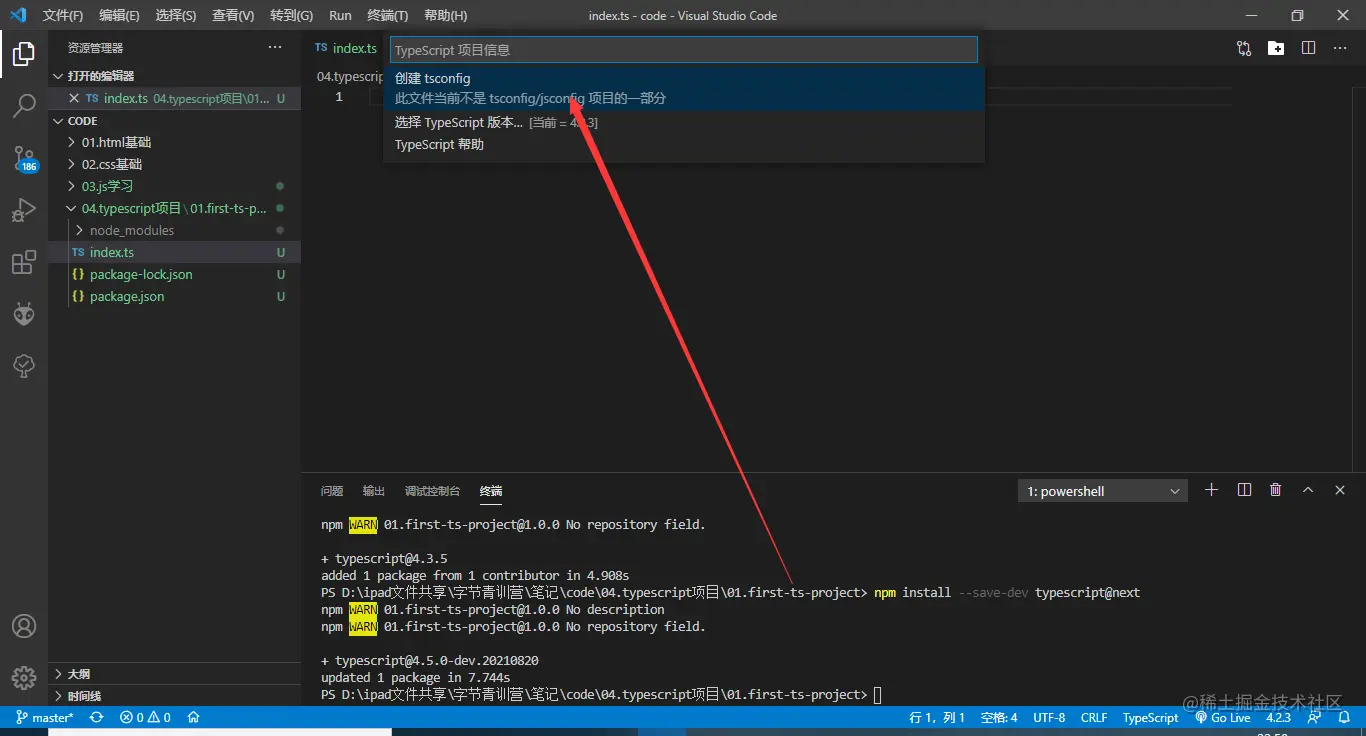
Task: Open the Manage gear icon
Action: point(24,677)
